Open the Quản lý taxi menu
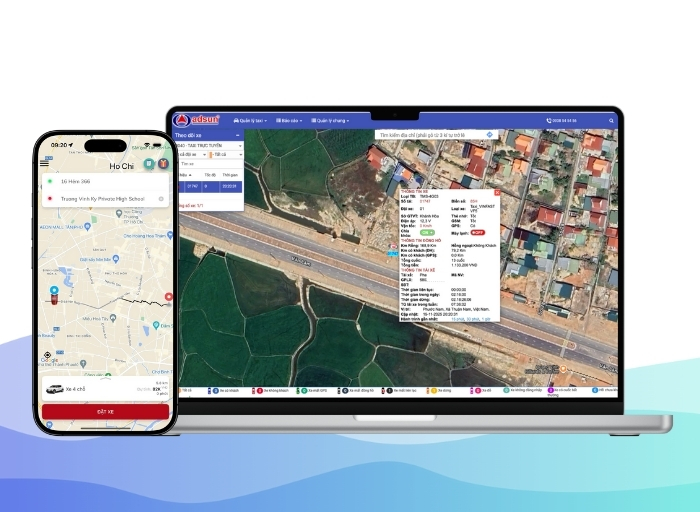700x512 pixels. tap(248, 120)
